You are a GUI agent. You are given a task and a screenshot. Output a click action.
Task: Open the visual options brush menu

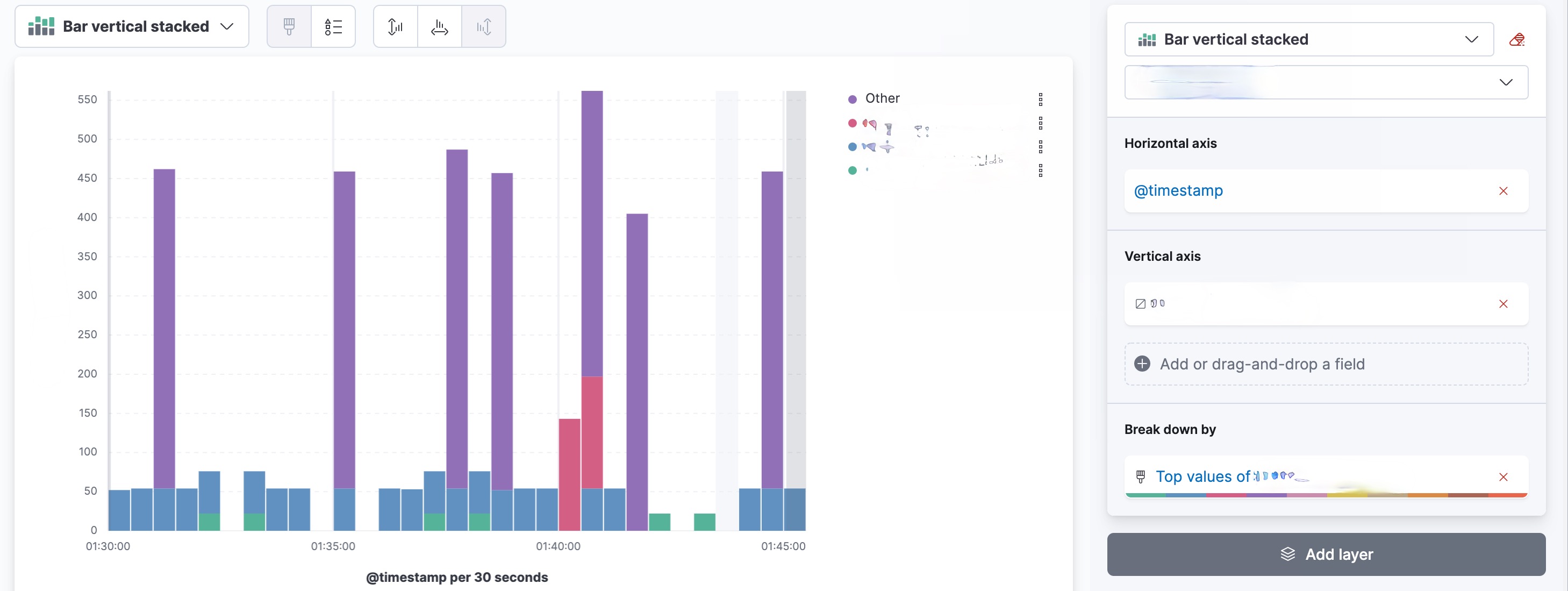pos(289,27)
